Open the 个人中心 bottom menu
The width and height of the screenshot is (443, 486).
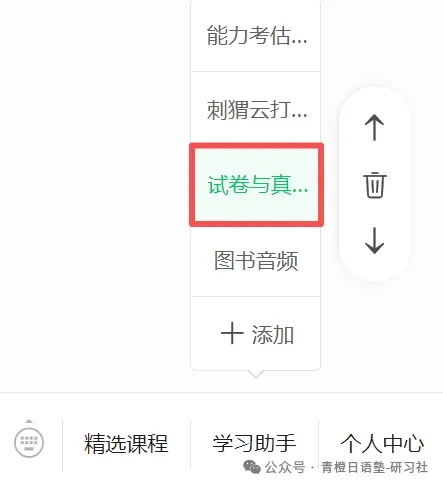382,444
